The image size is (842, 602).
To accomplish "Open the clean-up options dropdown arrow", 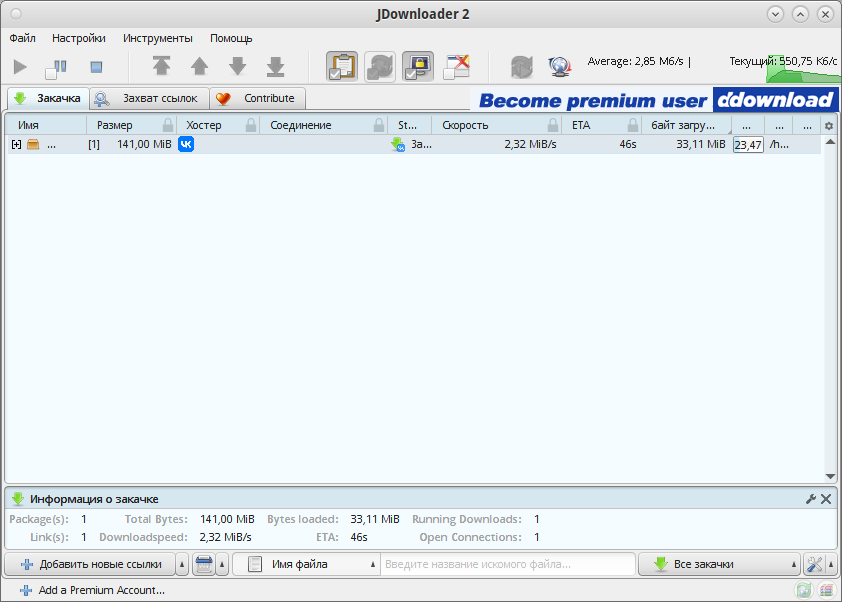I will coord(222,564).
